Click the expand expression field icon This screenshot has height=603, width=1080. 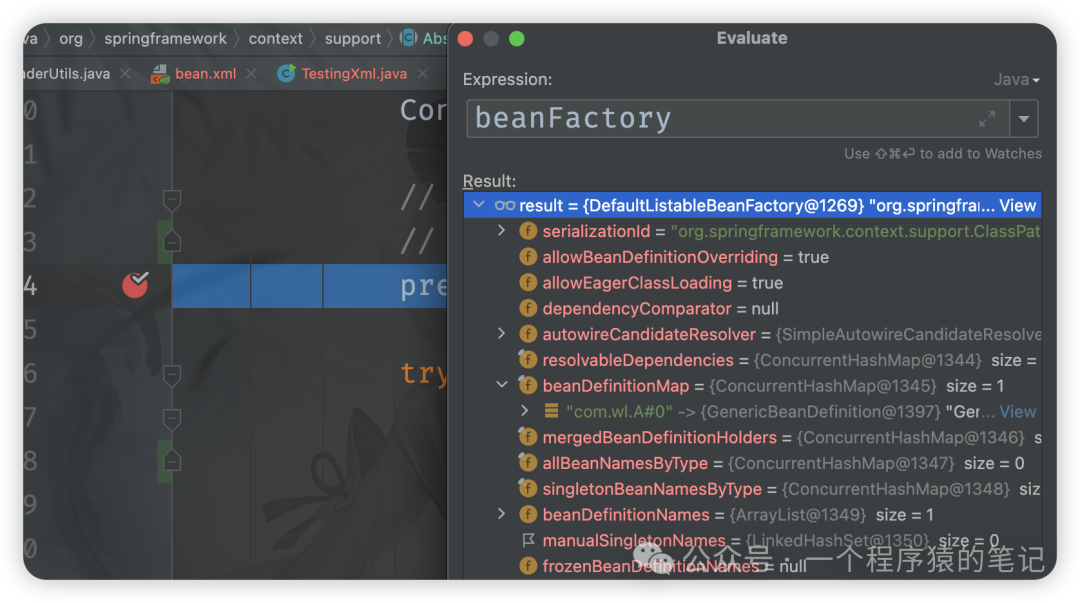[x=987, y=119]
